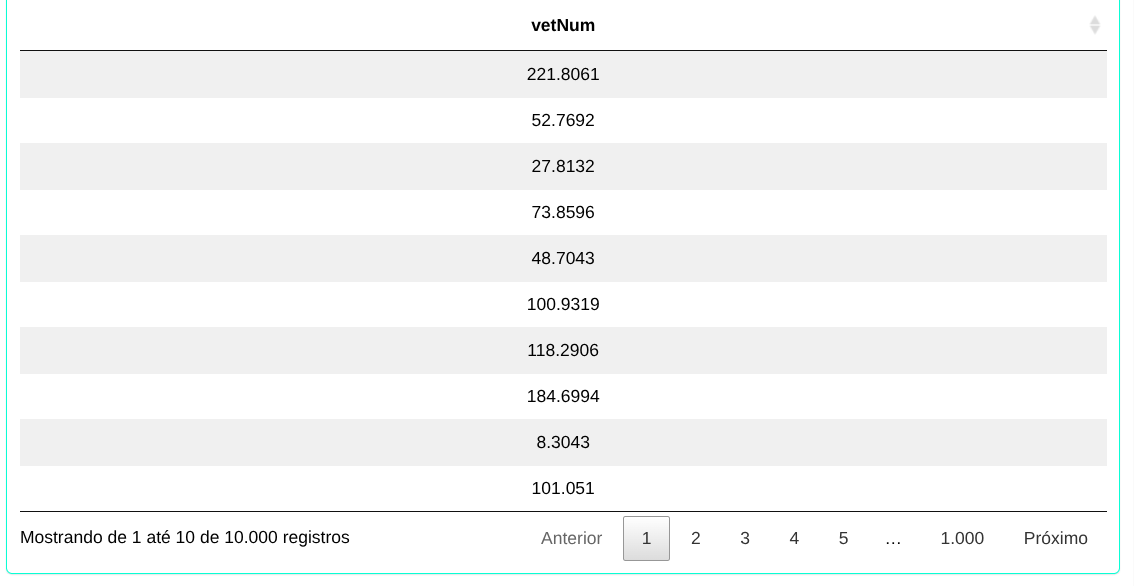Select the row with value 221.8061

[x=562, y=74]
